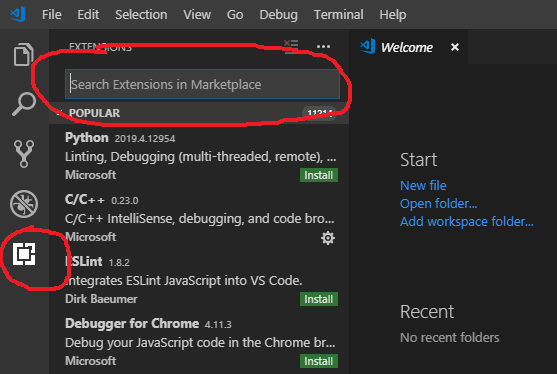This screenshot has height=374, width=557.
Task: Click the Debug your JavaScript code description
Action: click(200, 343)
